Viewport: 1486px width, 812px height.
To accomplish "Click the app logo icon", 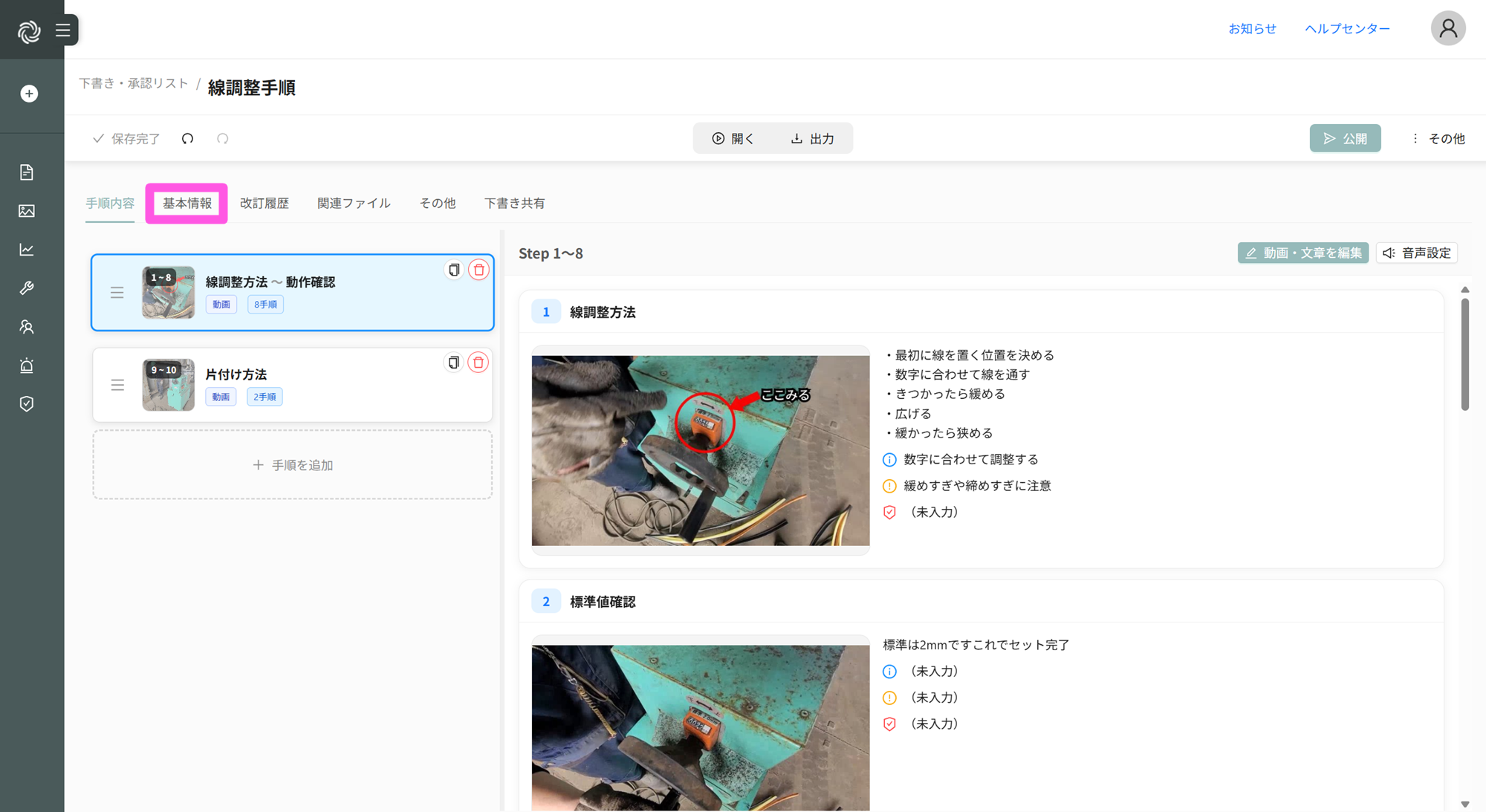I will coord(29,31).
